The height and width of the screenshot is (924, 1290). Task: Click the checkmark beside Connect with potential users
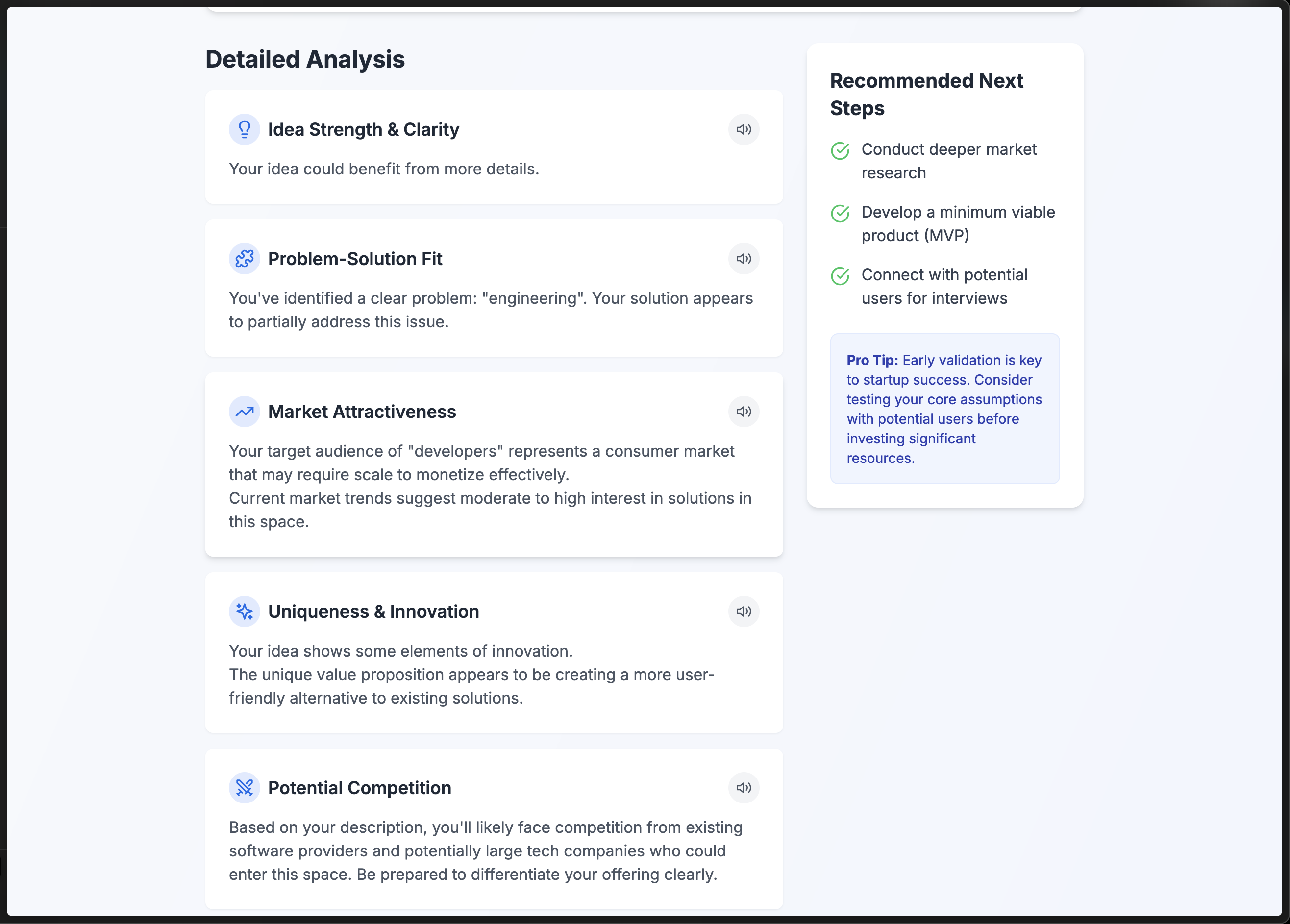(840, 276)
